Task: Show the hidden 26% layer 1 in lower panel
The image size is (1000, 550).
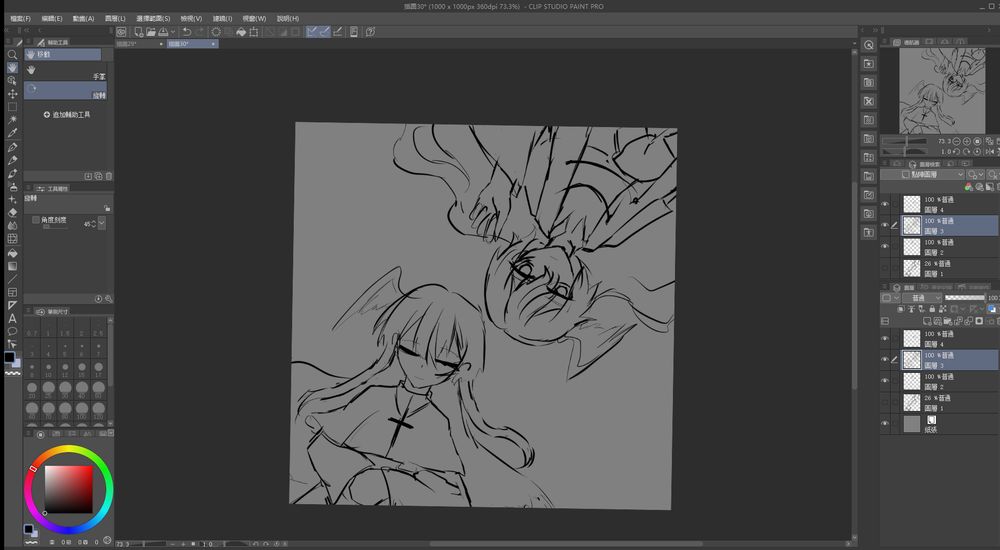Action: (885, 402)
